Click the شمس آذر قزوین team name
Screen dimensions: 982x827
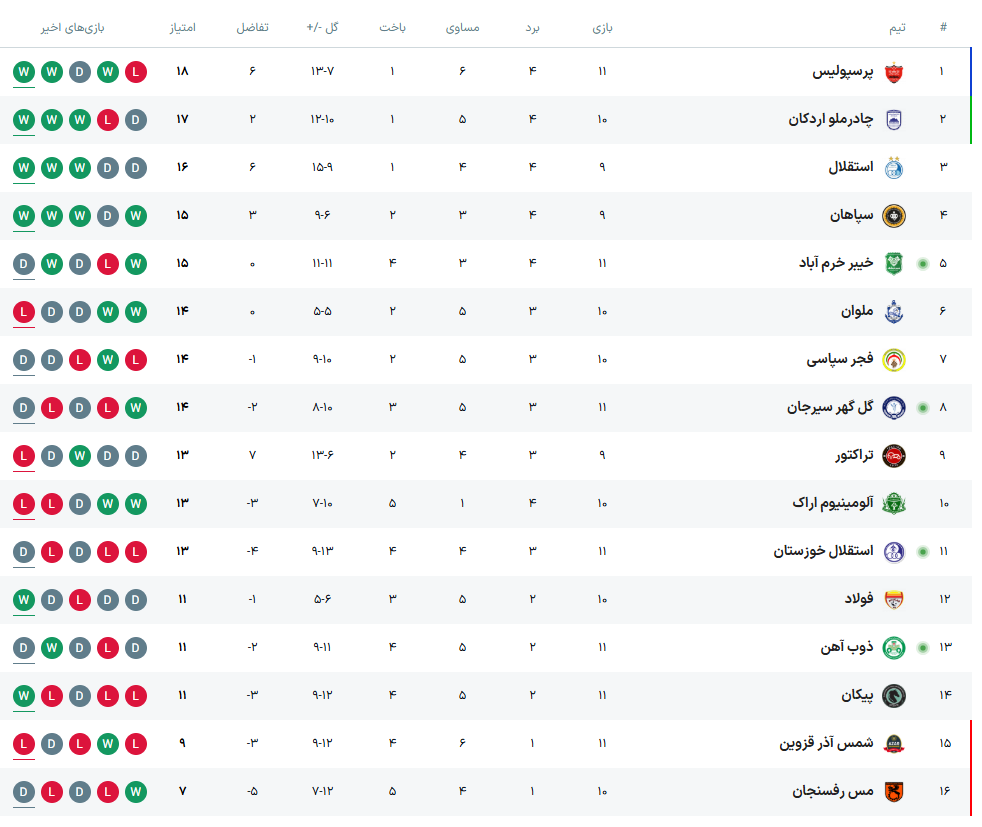826,744
